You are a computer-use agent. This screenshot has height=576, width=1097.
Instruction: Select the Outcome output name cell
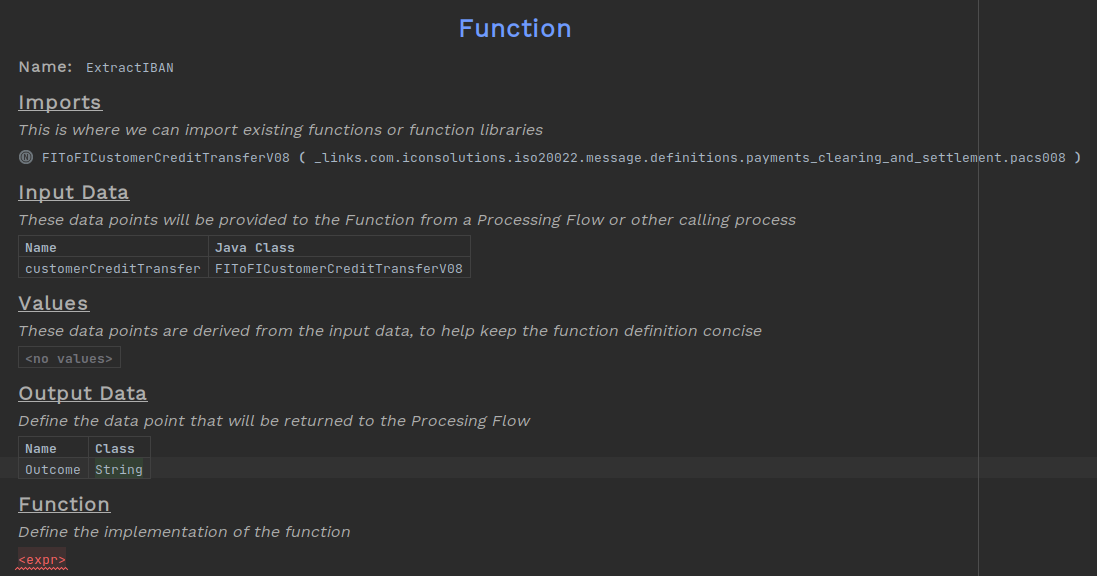pyautogui.click(x=52, y=469)
